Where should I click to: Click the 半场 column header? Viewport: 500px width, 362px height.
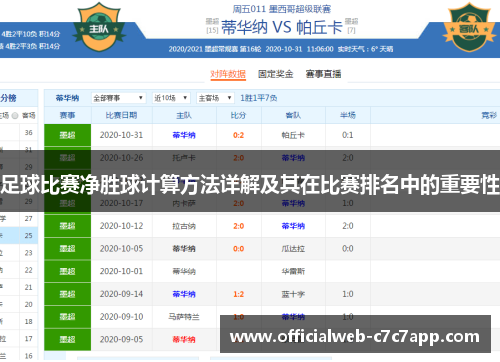point(348,115)
